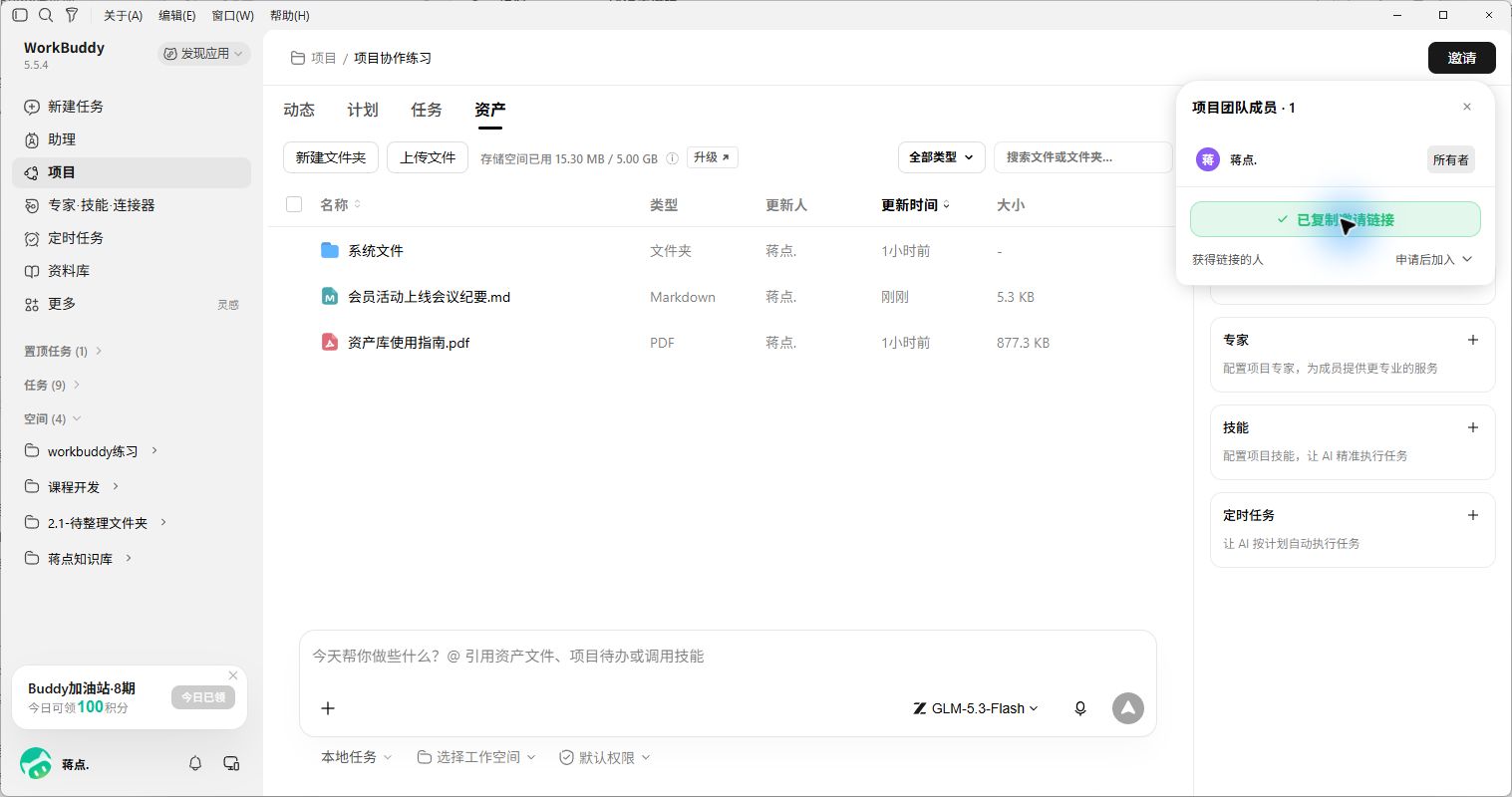Click the 已复制邀请链接 button
This screenshot has width=1512, height=797.
1336,219
